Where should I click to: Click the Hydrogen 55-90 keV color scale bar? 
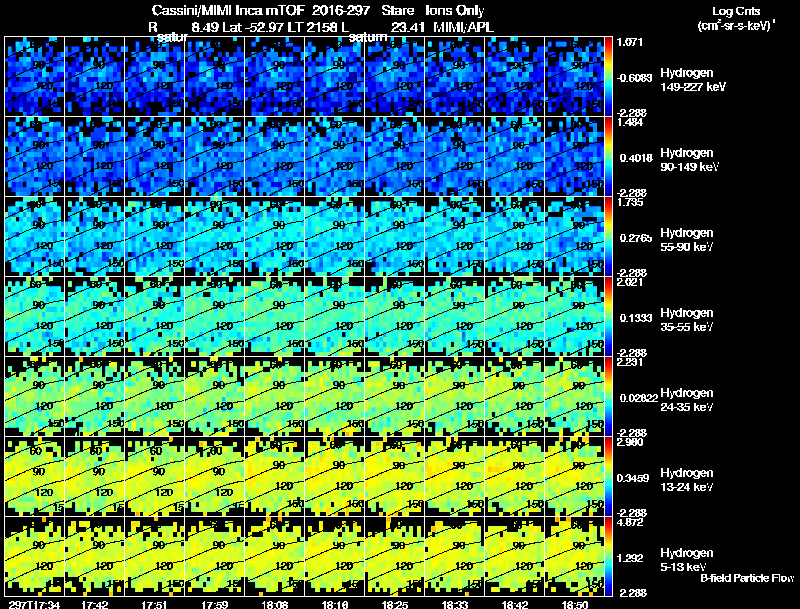(x=608, y=236)
